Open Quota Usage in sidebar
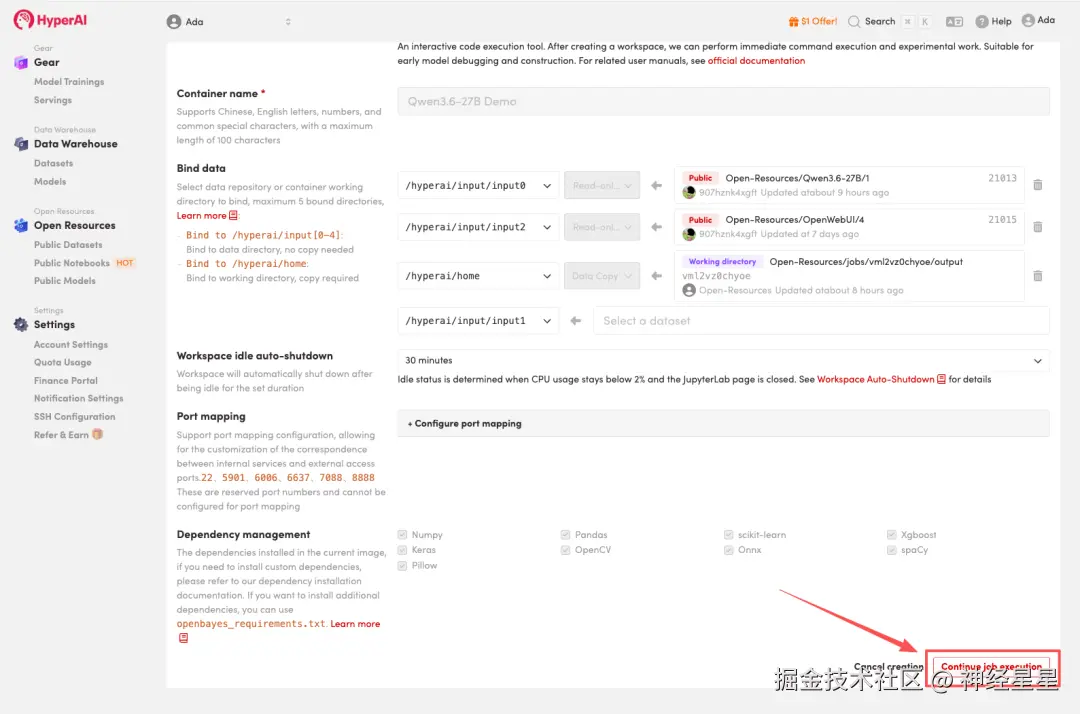1080x714 pixels. 63,362
